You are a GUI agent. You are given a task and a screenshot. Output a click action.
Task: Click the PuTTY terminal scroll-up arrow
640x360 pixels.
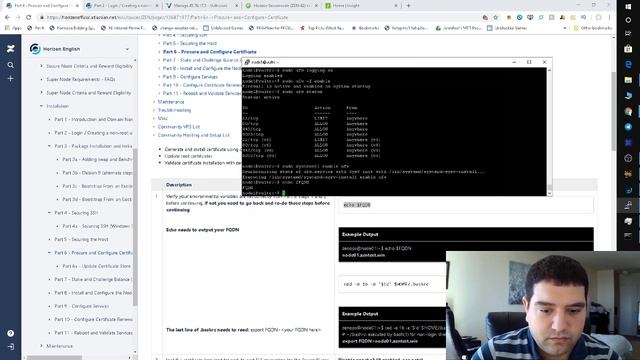point(549,70)
